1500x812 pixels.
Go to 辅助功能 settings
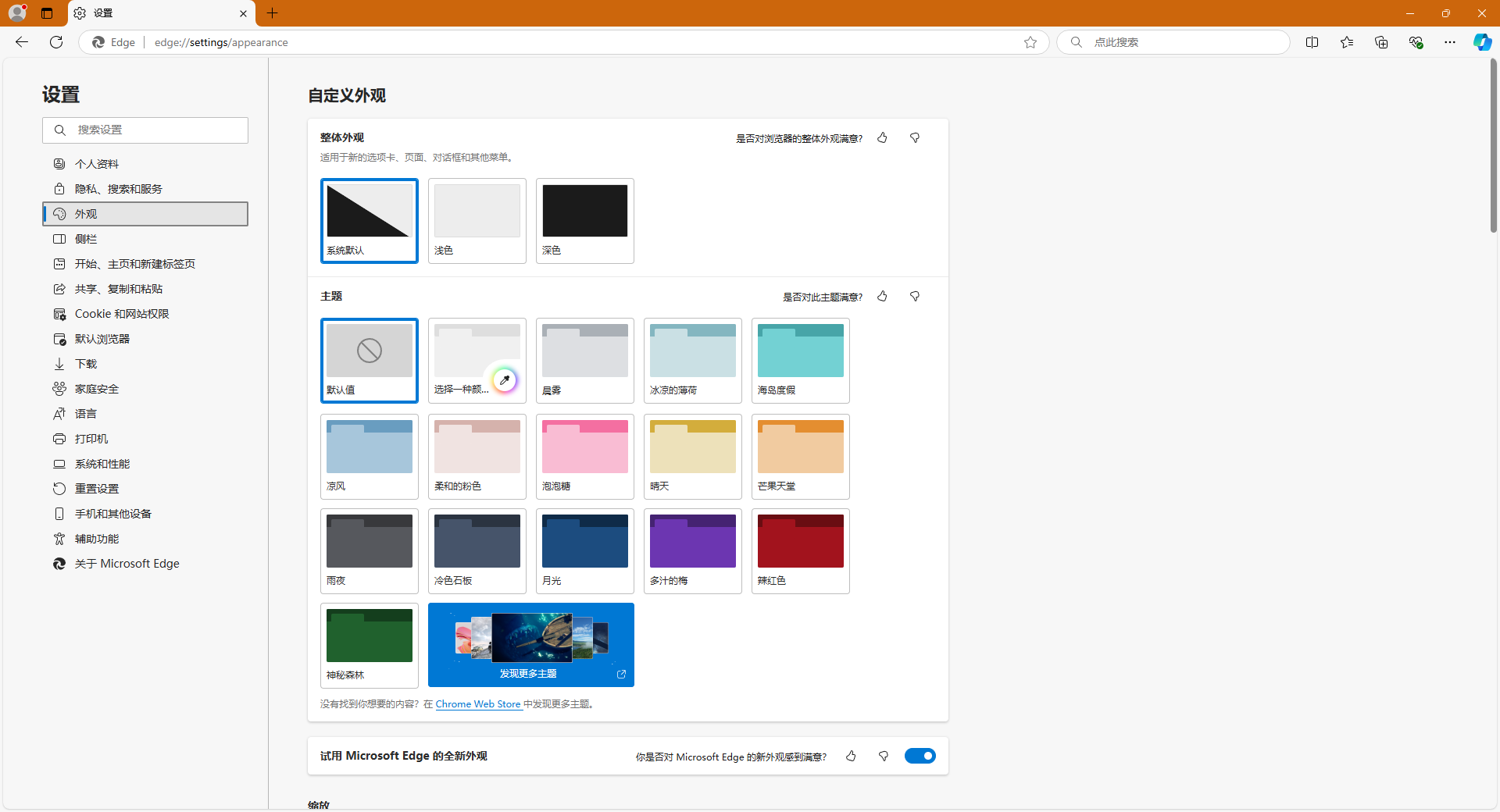[145, 539]
